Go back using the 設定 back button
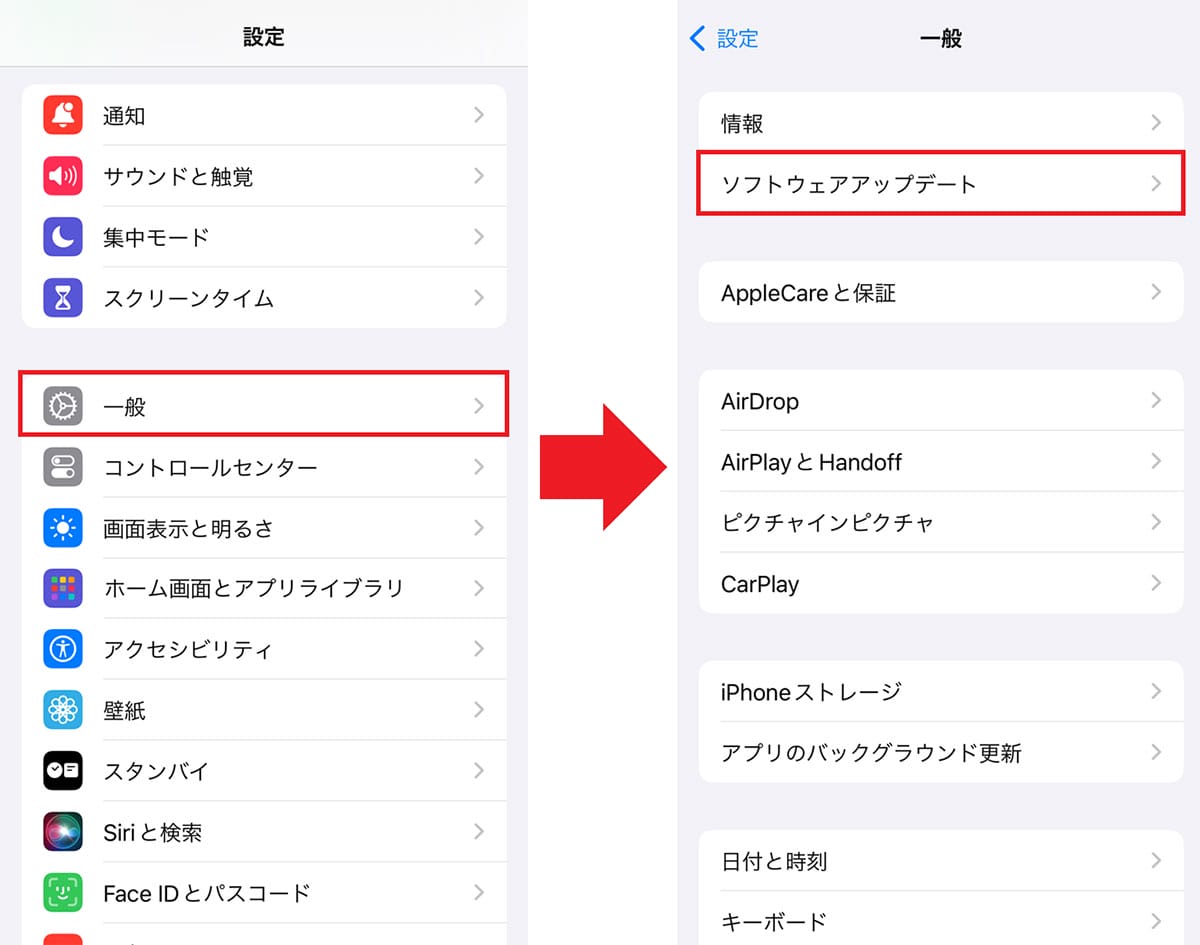This screenshot has height=945, width=1200. [724, 38]
